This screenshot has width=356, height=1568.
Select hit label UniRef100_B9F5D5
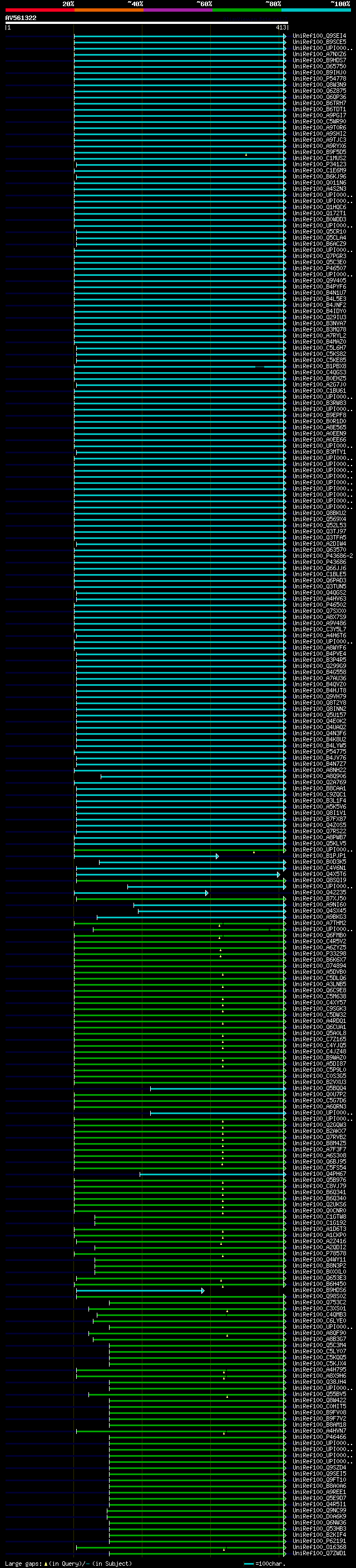tap(319, 152)
